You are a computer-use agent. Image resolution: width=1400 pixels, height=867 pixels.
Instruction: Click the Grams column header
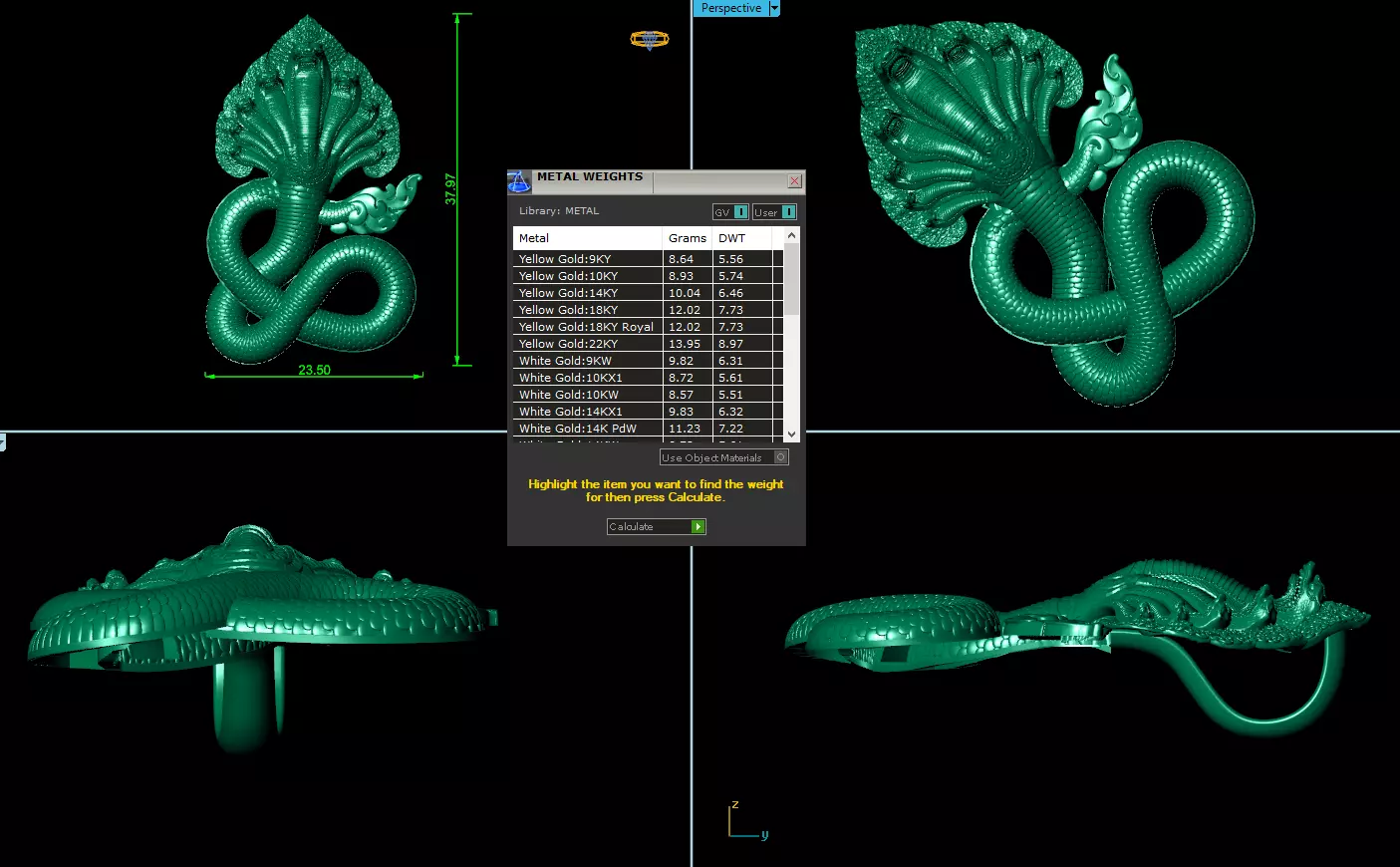click(688, 238)
